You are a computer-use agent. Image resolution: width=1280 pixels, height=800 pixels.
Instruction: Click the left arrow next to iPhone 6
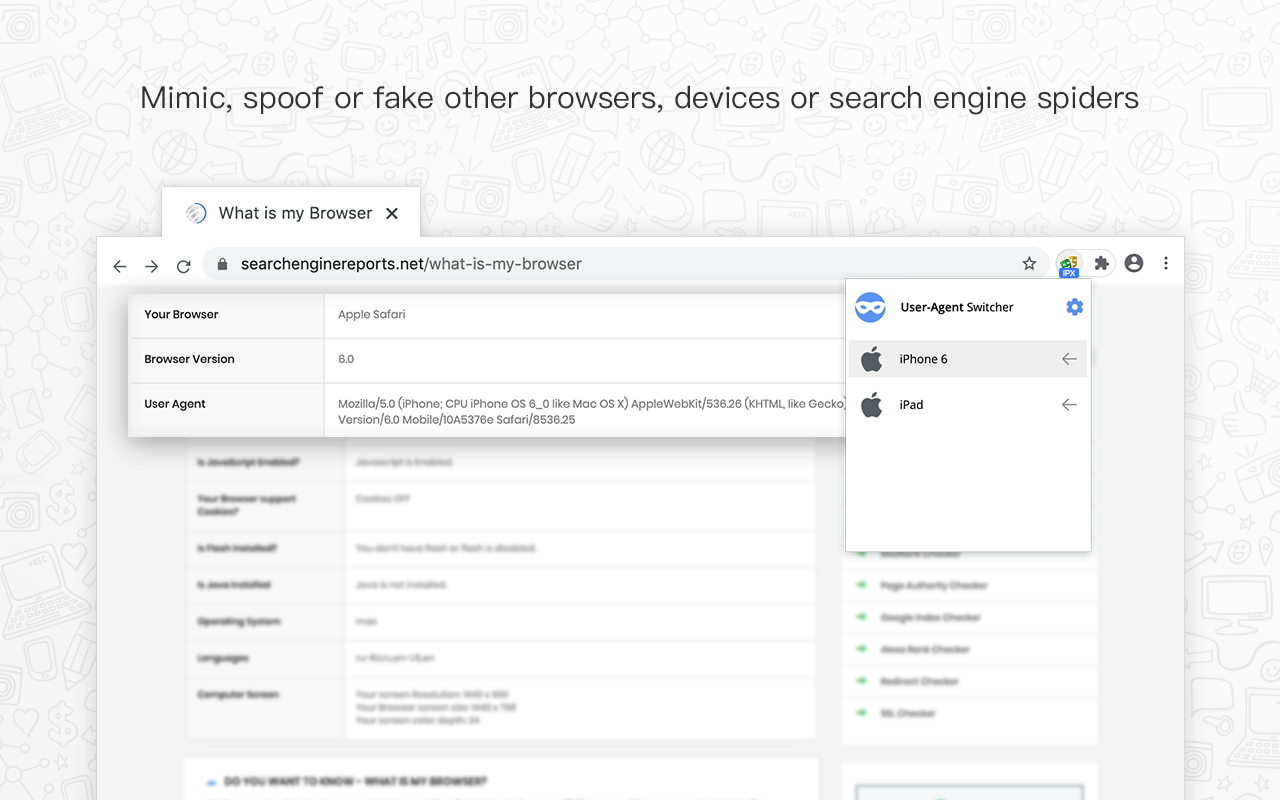(x=1068, y=358)
